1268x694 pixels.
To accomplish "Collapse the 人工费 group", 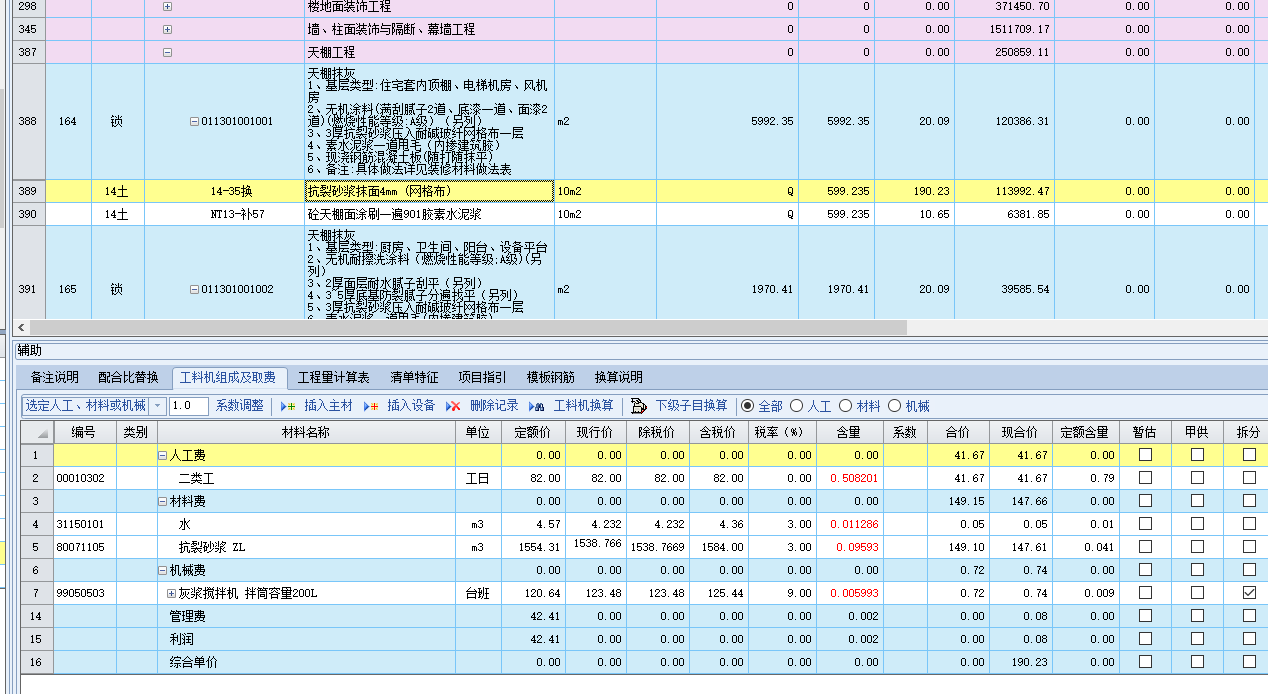I will pos(163,455).
